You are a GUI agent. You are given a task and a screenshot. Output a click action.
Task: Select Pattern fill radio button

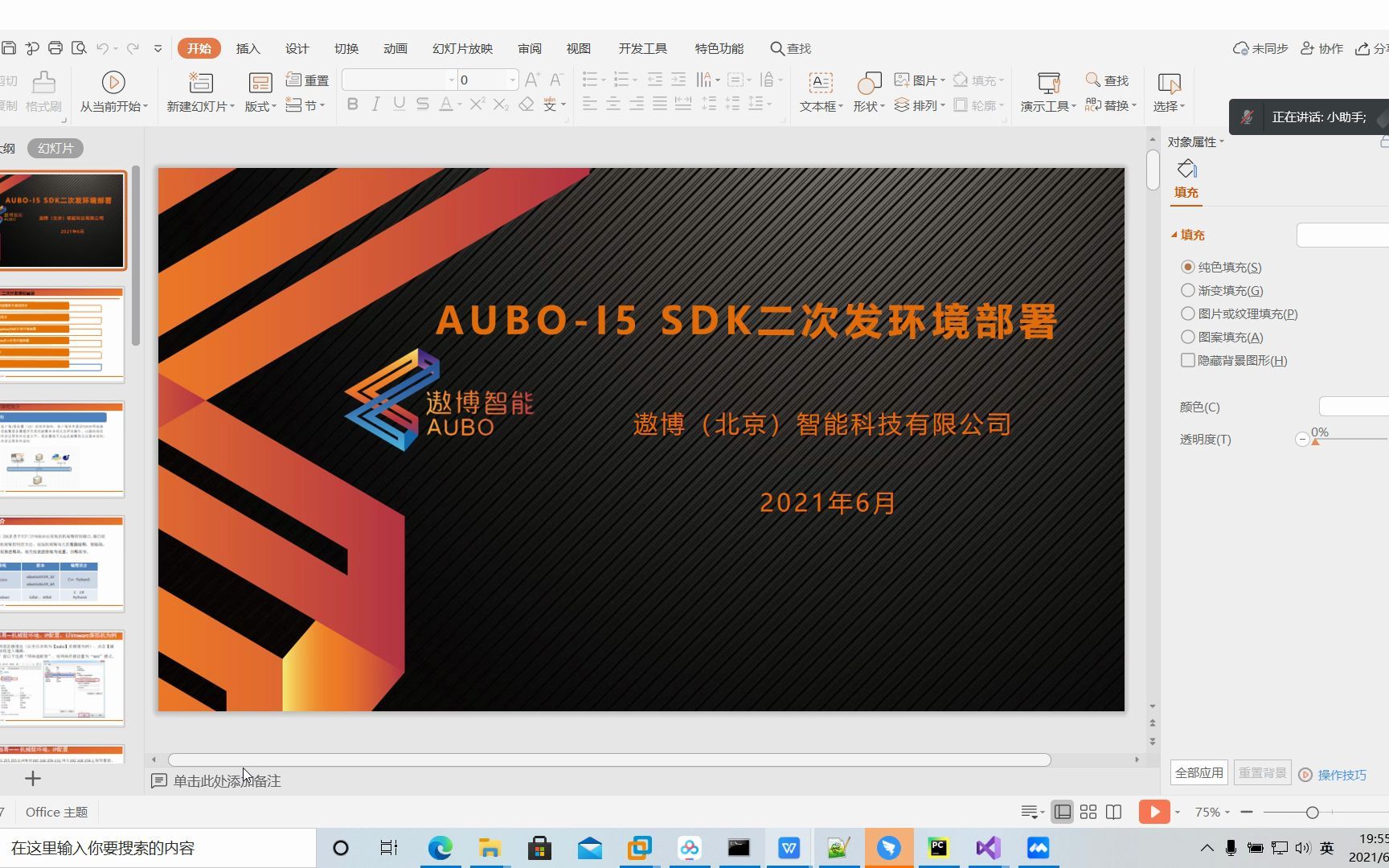pos(1188,337)
